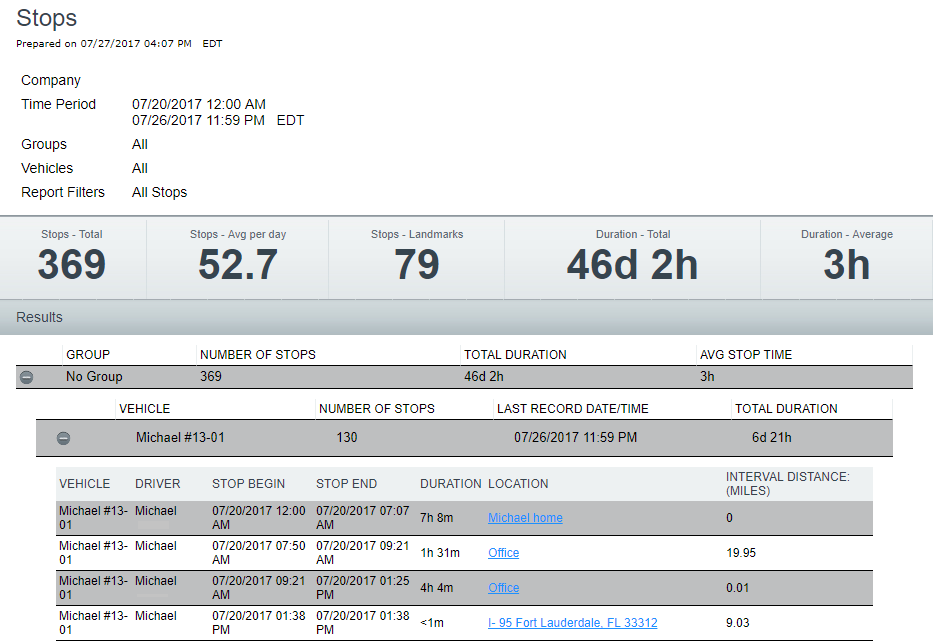Image resolution: width=933 pixels, height=641 pixels.
Task: Click NUMBER OF STOPS header in group table
Action: 258,355
